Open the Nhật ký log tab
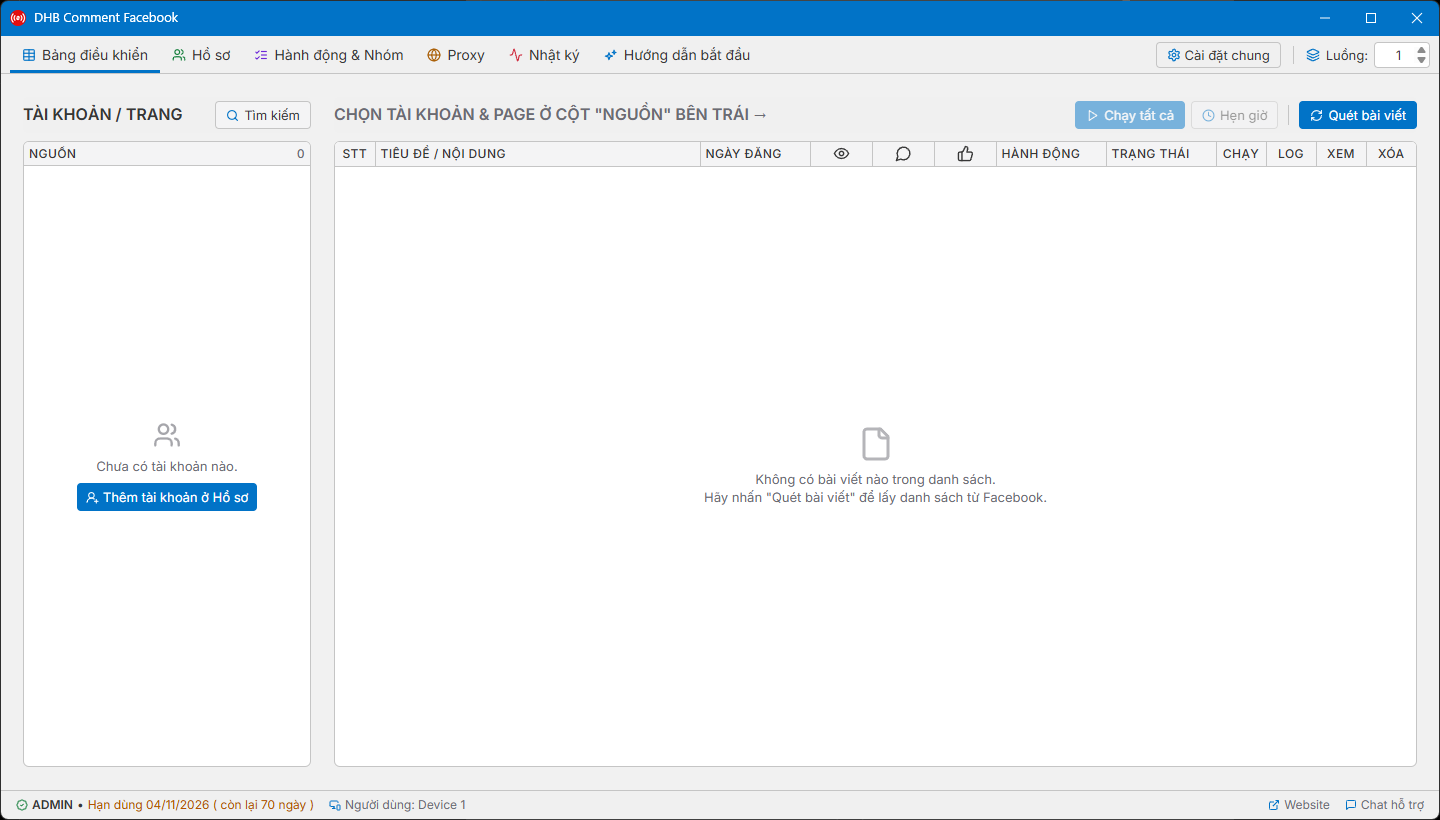This screenshot has height=820, width=1440. 544,55
